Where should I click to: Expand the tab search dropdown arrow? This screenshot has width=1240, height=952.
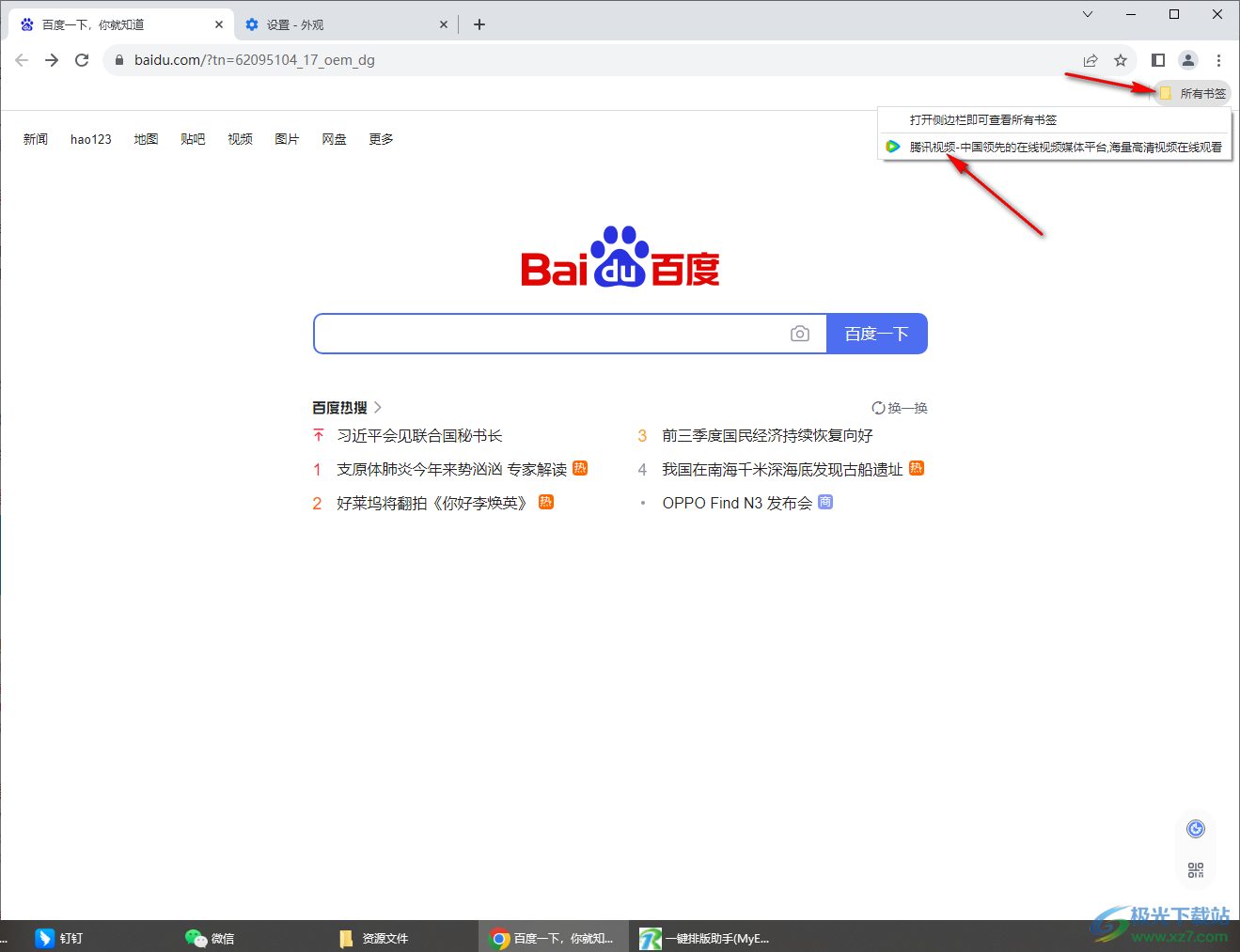pyautogui.click(x=1088, y=14)
